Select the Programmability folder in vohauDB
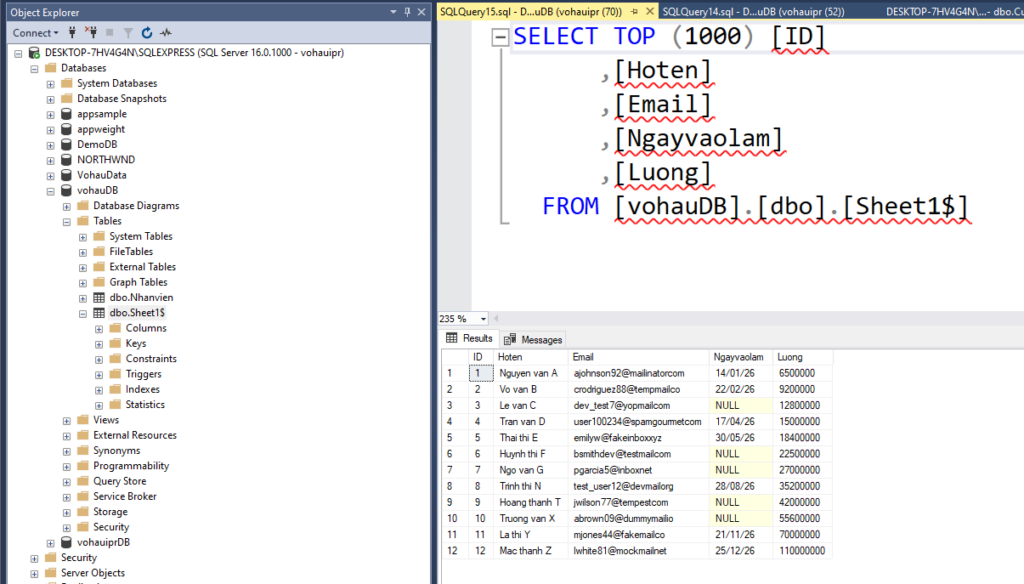The height and width of the screenshot is (584, 1024). [130, 466]
